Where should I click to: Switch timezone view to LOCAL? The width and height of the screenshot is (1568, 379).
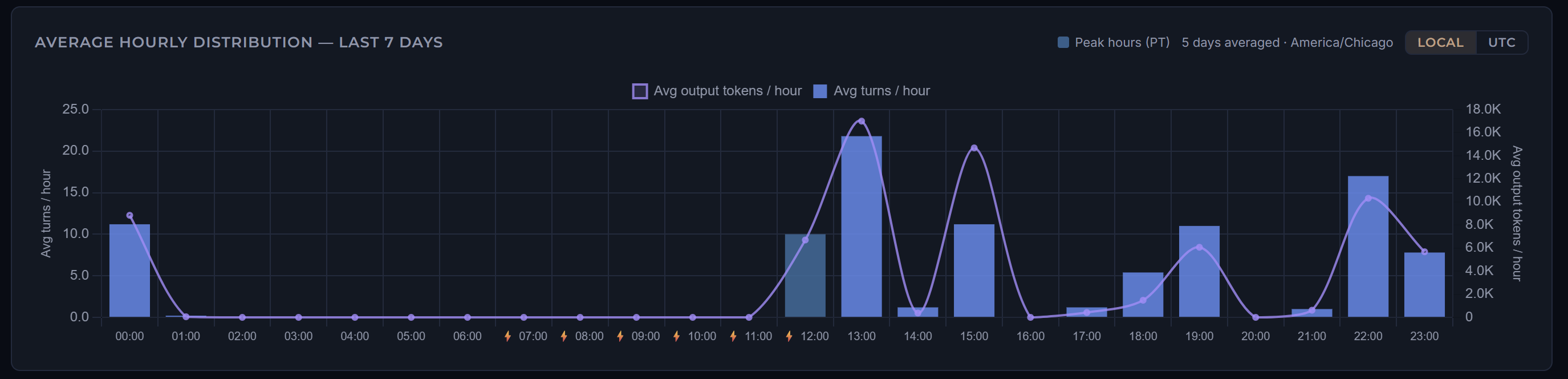1440,43
